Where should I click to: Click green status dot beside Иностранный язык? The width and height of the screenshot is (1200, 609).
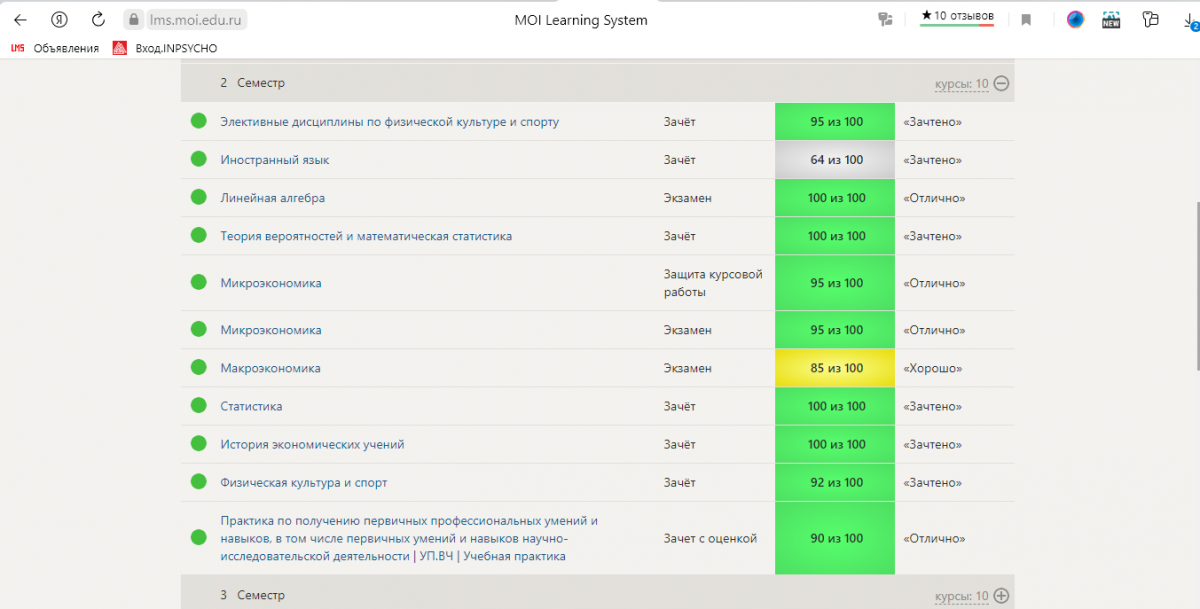(198, 160)
